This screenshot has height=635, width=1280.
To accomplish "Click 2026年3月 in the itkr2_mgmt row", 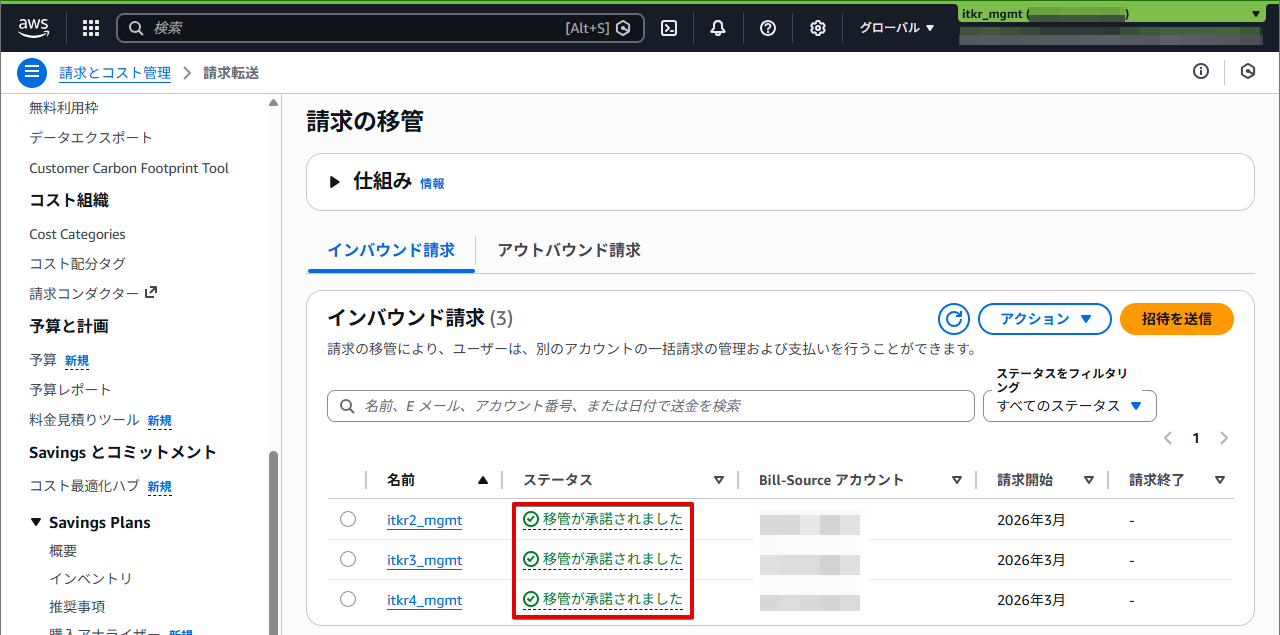I will pos(1032,520).
